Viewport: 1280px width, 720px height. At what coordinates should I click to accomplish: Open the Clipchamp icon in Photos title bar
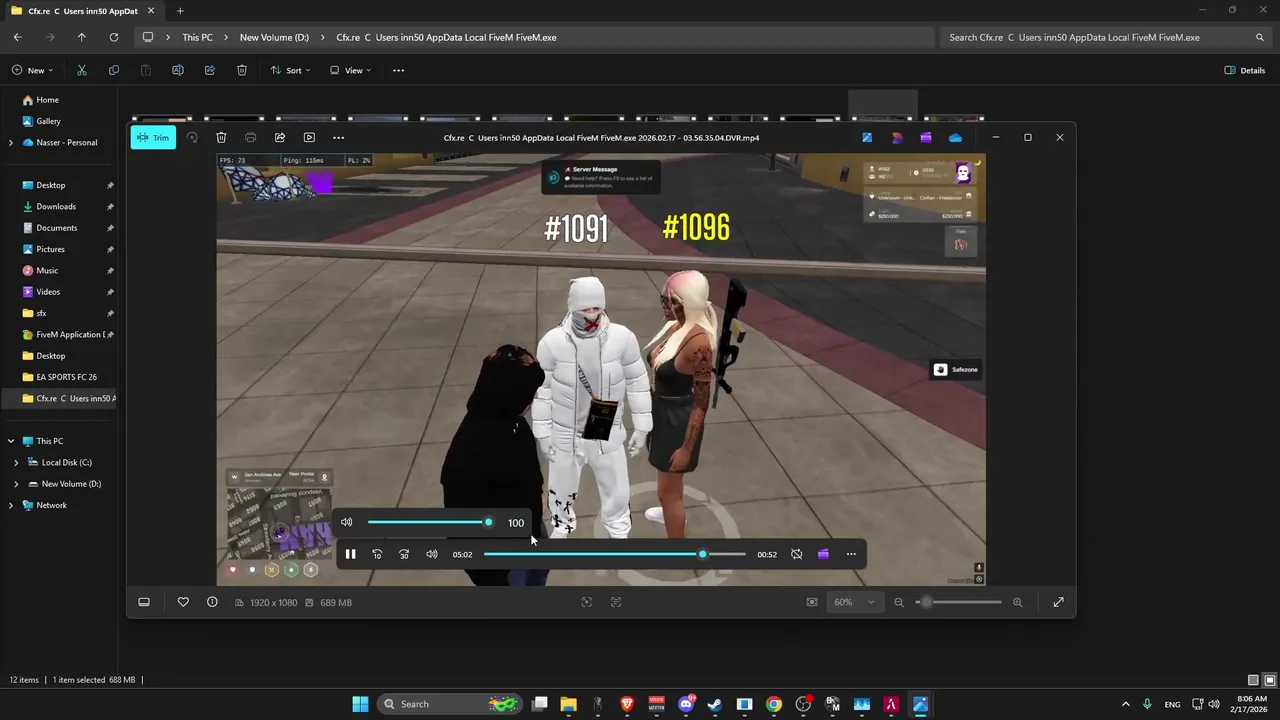tap(926, 137)
